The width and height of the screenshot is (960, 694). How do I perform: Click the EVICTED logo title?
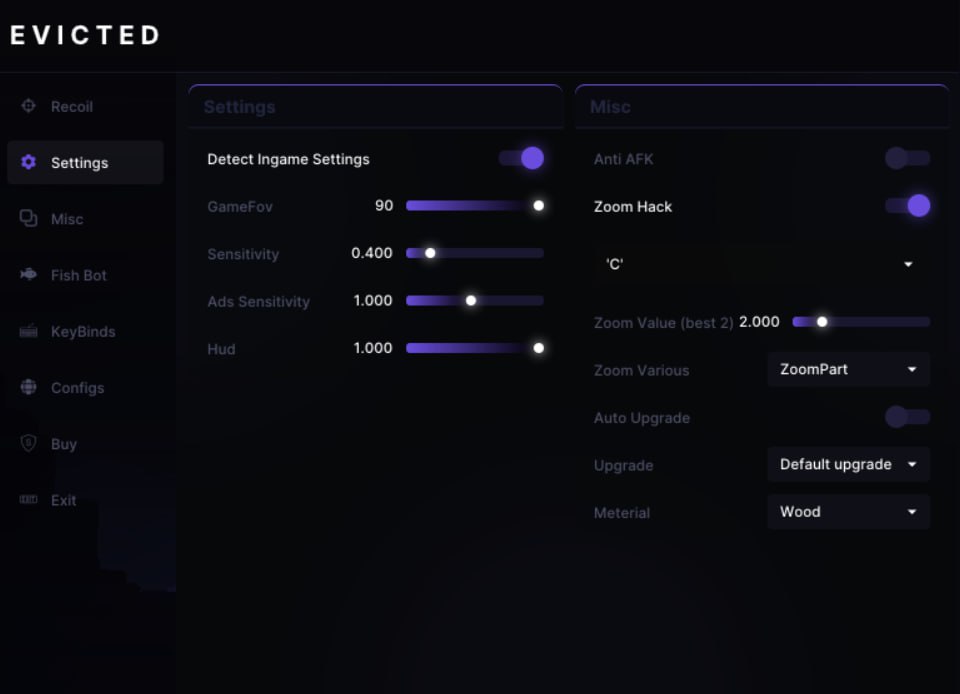[x=85, y=35]
